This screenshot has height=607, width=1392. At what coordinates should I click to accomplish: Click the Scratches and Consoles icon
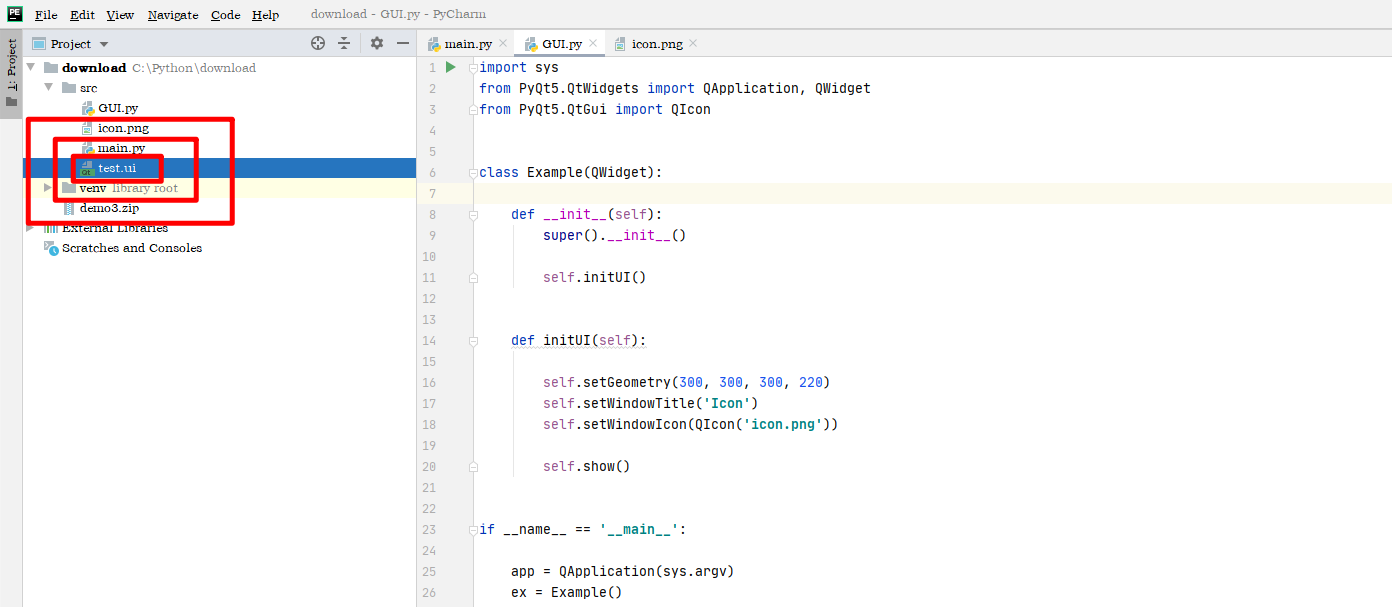click(x=51, y=248)
